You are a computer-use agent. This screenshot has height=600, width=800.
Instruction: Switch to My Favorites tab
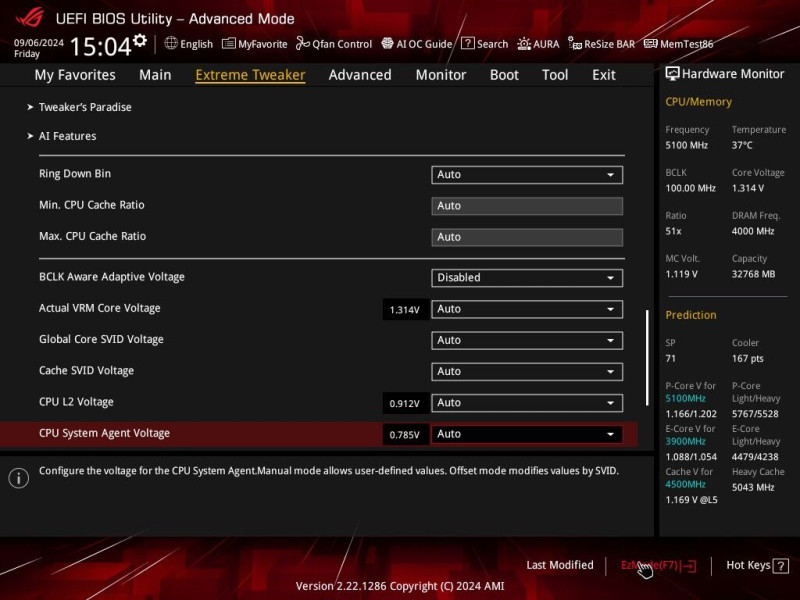(75, 75)
